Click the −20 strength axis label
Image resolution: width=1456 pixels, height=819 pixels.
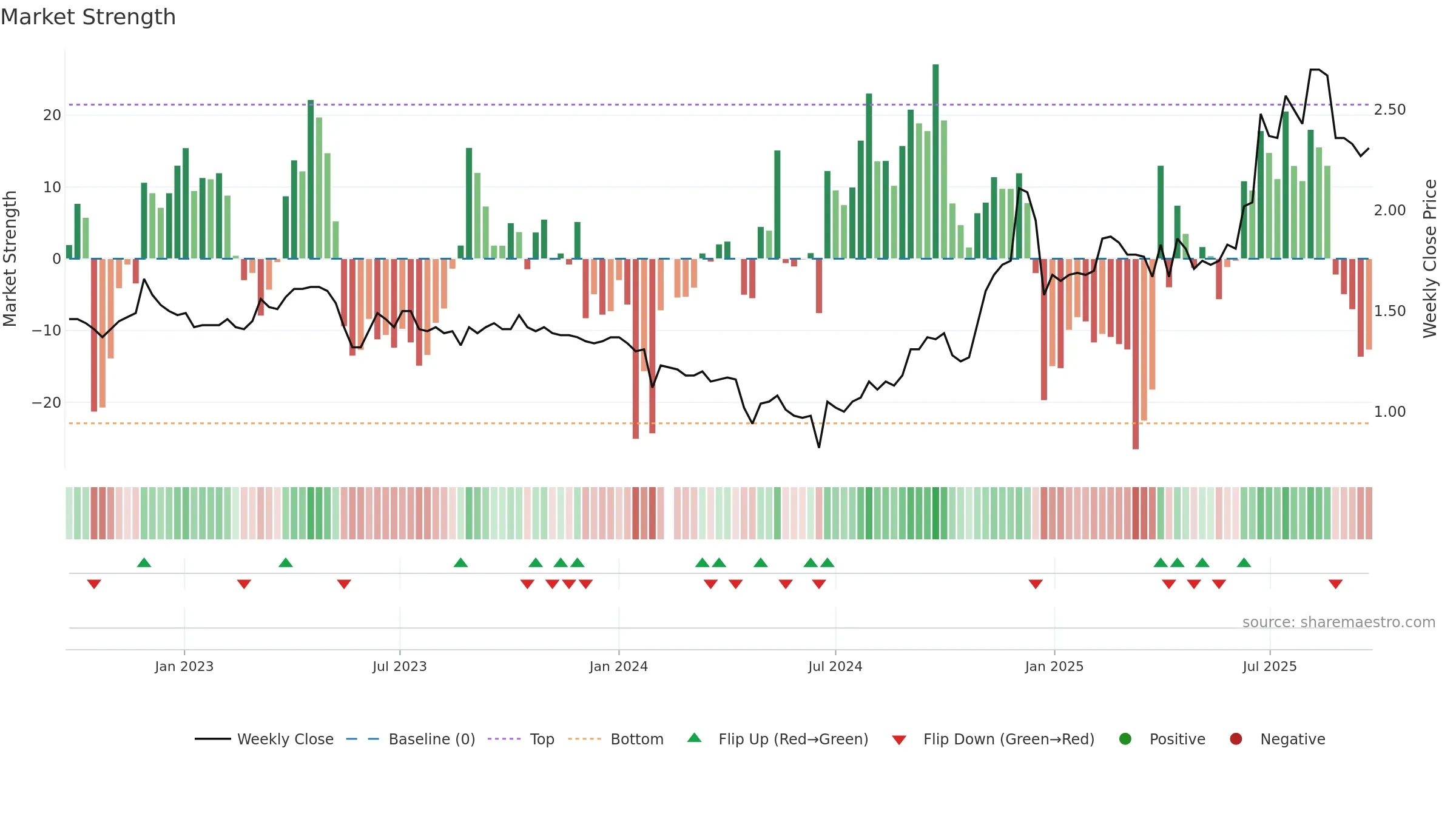coord(47,403)
